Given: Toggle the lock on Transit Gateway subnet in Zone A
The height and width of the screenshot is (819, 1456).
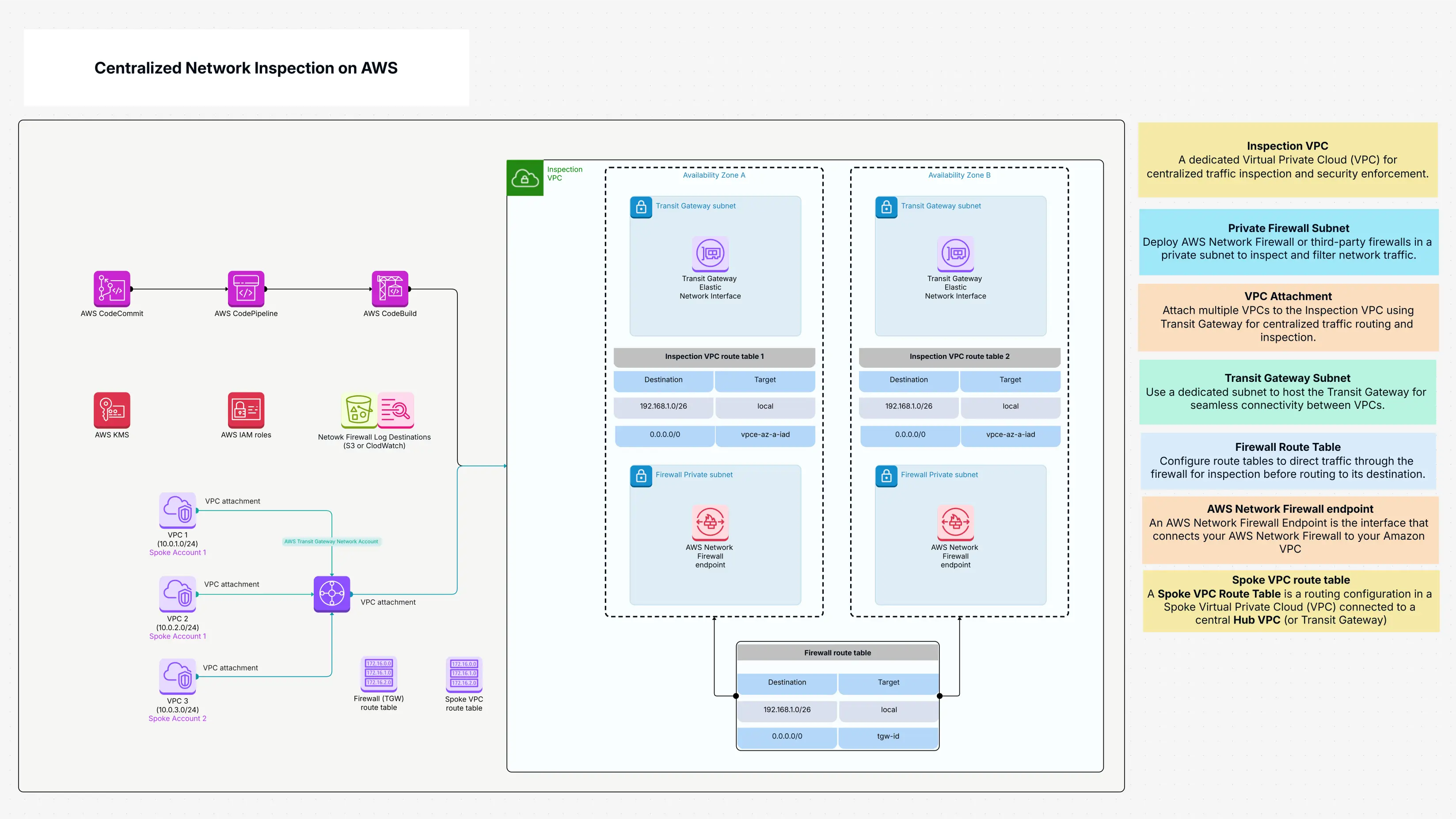Looking at the screenshot, I should tap(641, 207).
